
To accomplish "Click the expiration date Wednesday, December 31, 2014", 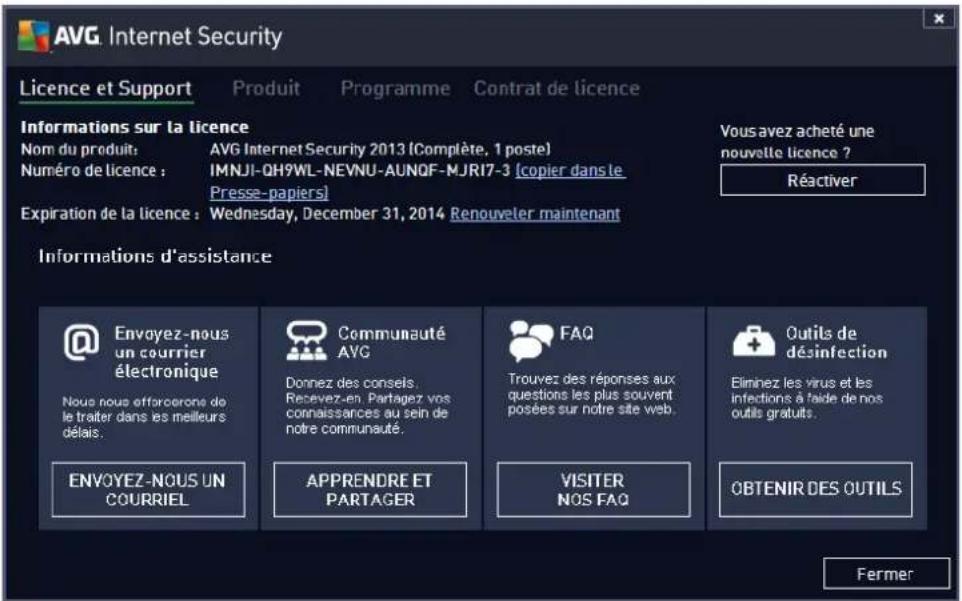I will [x=327, y=214].
